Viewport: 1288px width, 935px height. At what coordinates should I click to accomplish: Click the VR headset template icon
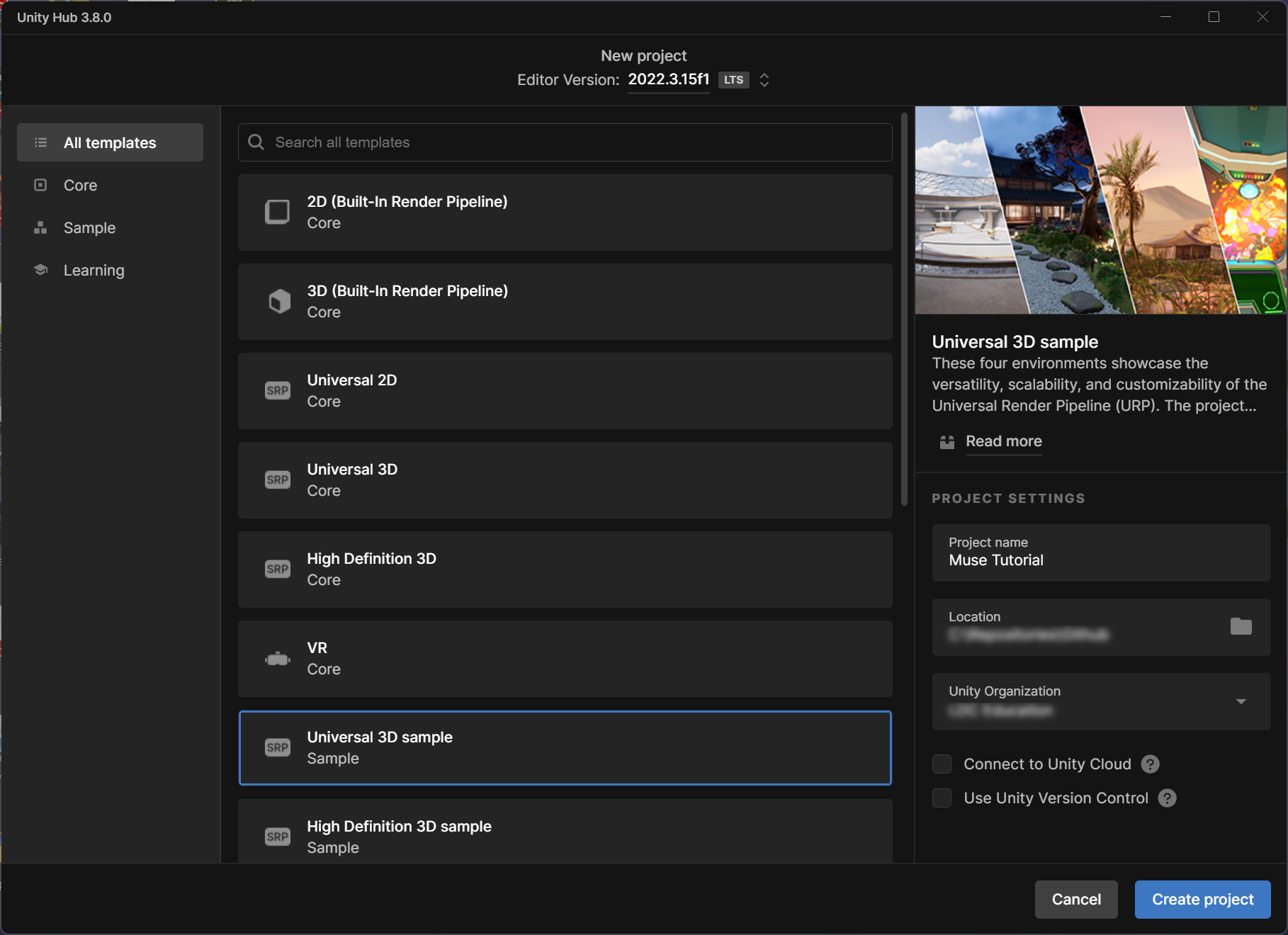[x=277, y=659]
